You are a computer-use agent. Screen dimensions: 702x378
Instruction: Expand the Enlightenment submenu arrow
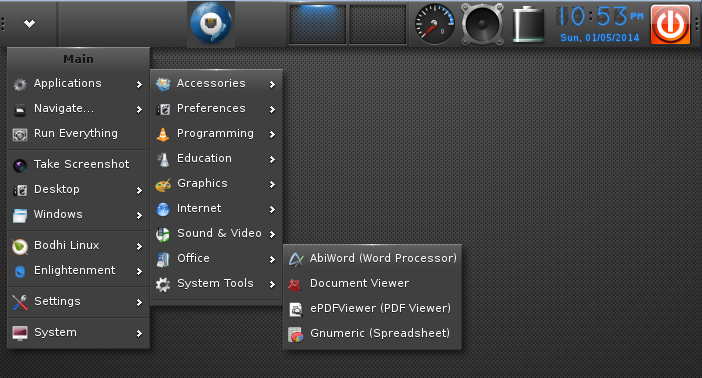pos(139,271)
